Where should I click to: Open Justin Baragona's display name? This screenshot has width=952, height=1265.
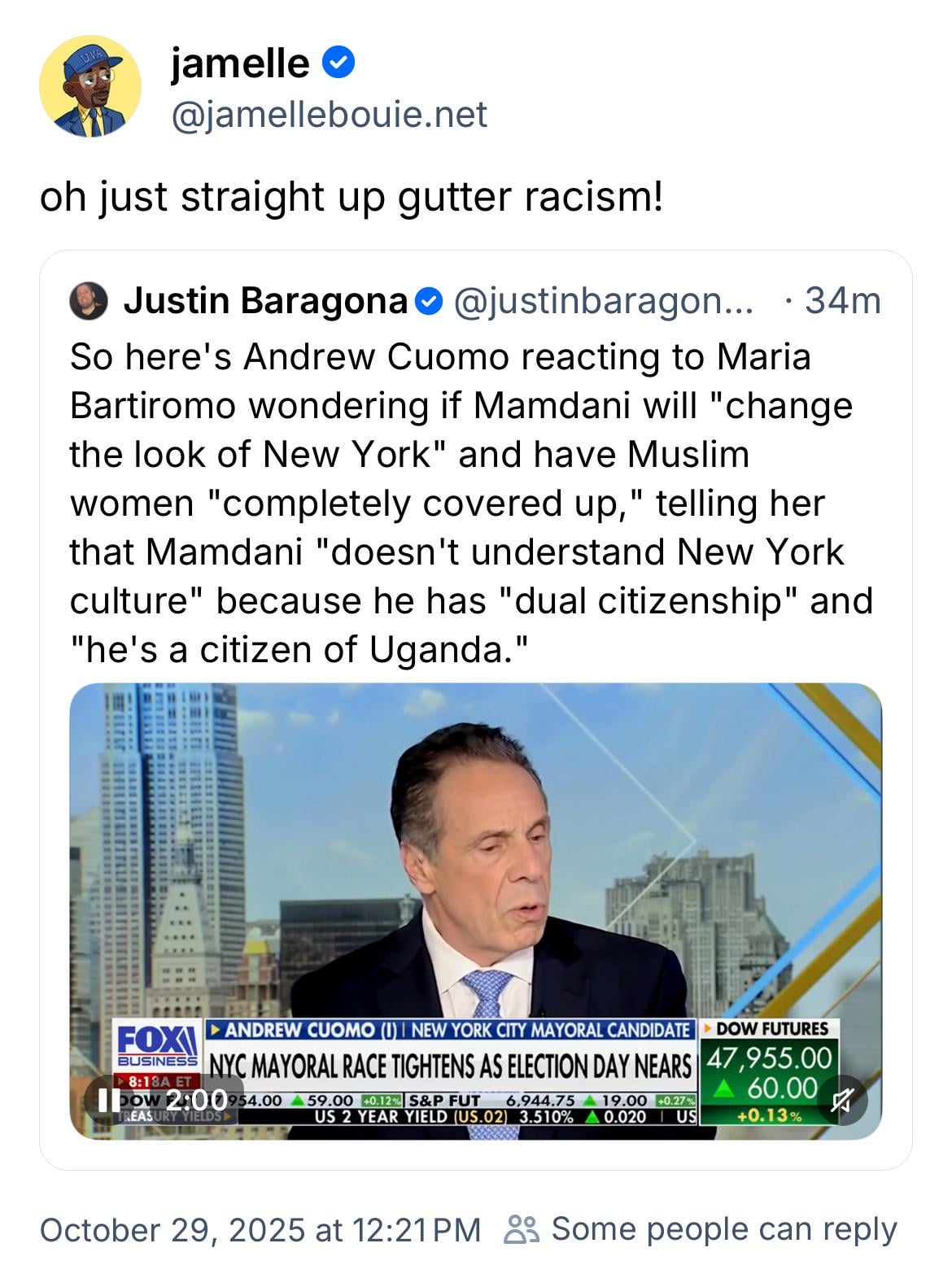coord(265,301)
